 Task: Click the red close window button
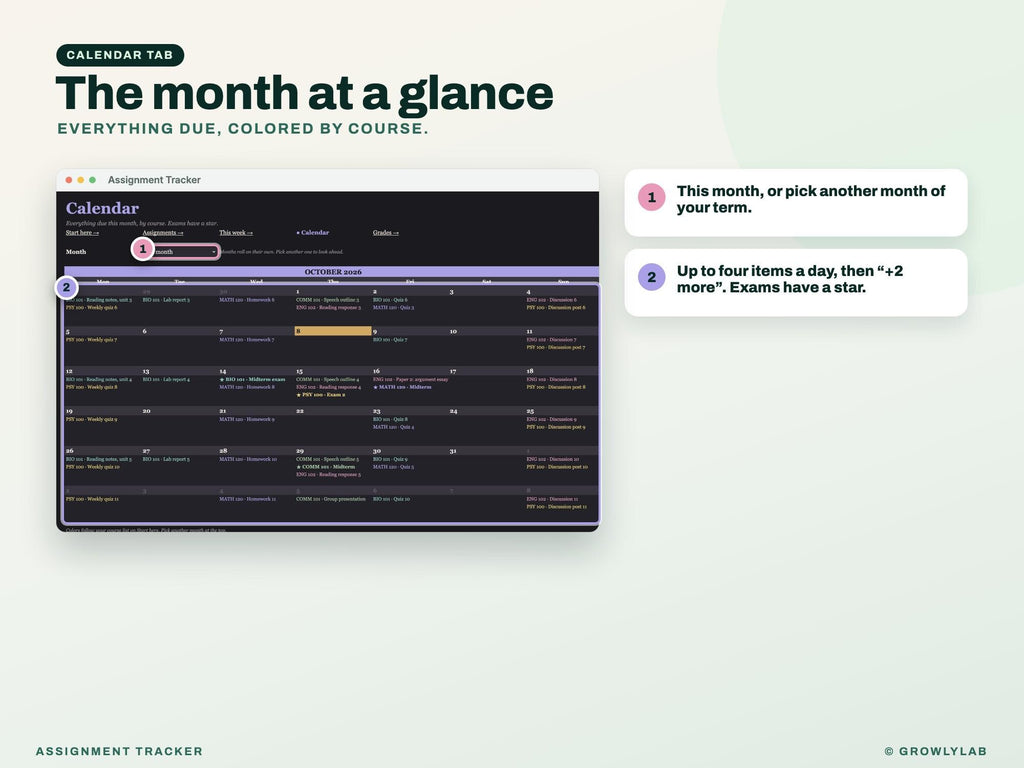69,180
